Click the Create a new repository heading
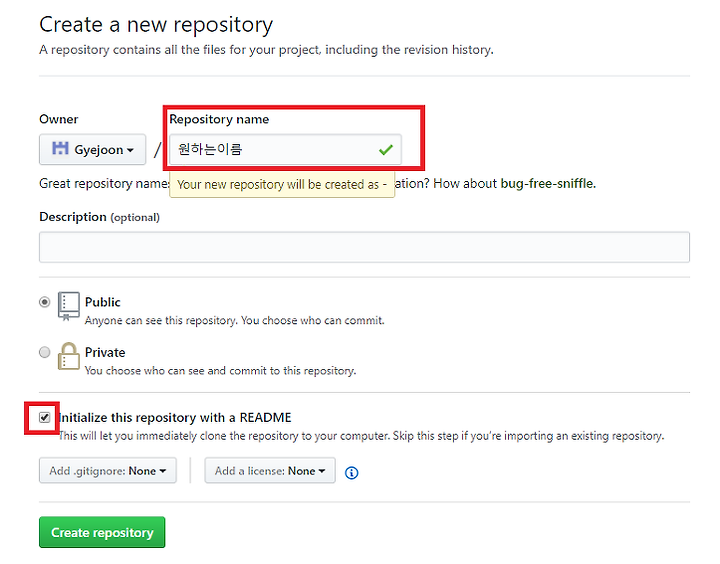 coord(156,25)
